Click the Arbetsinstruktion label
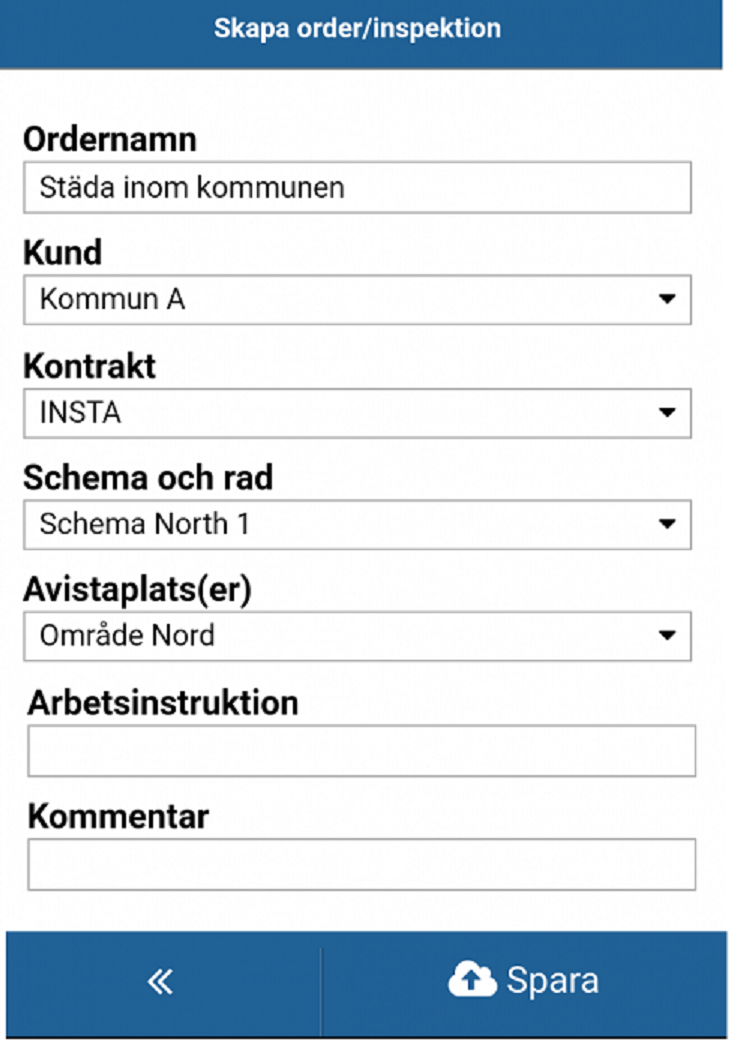Image resolution: width=729 pixels, height=1042 pixels. pyautogui.click(x=163, y=703)
